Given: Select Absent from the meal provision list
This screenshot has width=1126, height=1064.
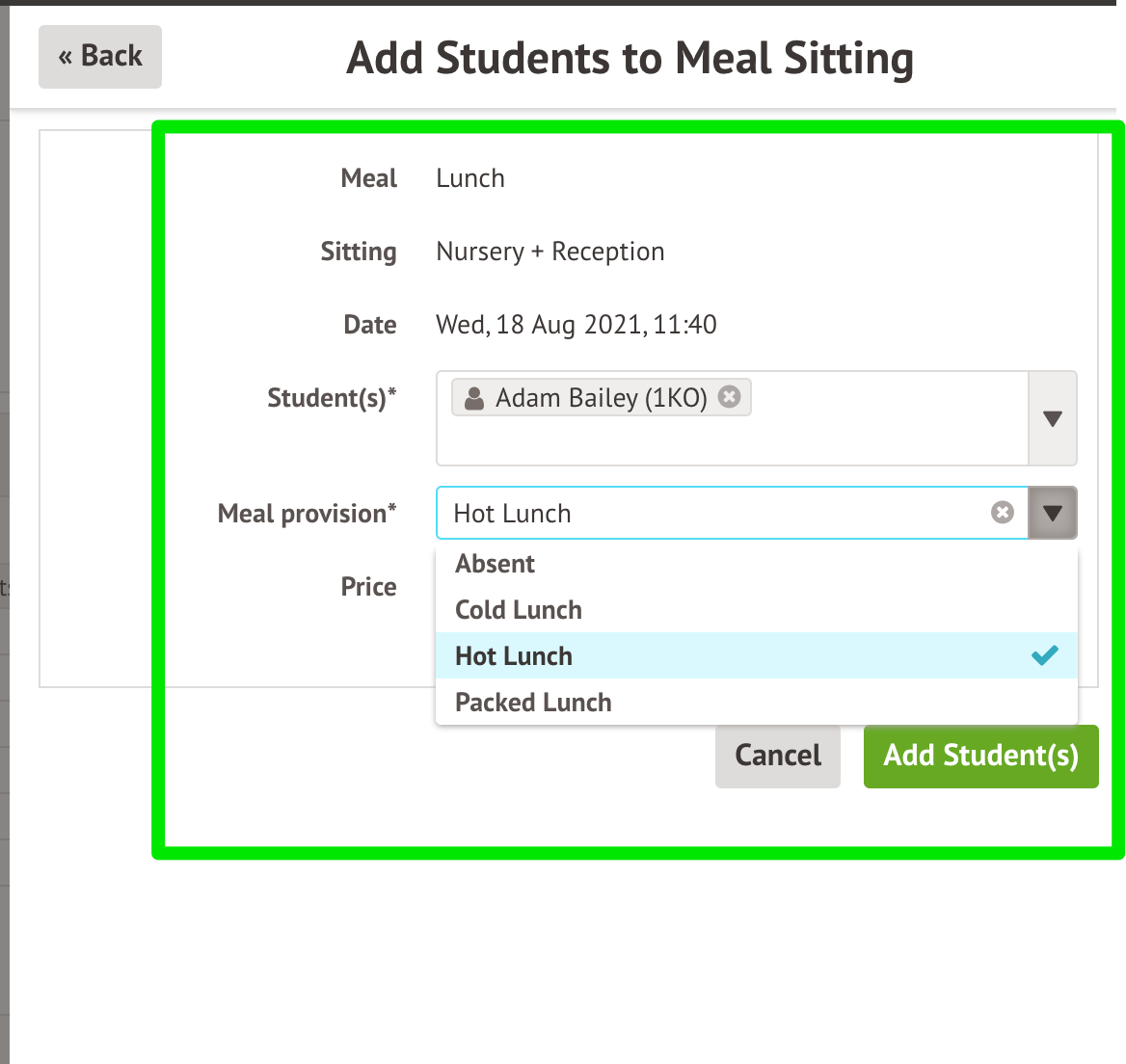Looking at the screenshot, I should 496,564.
